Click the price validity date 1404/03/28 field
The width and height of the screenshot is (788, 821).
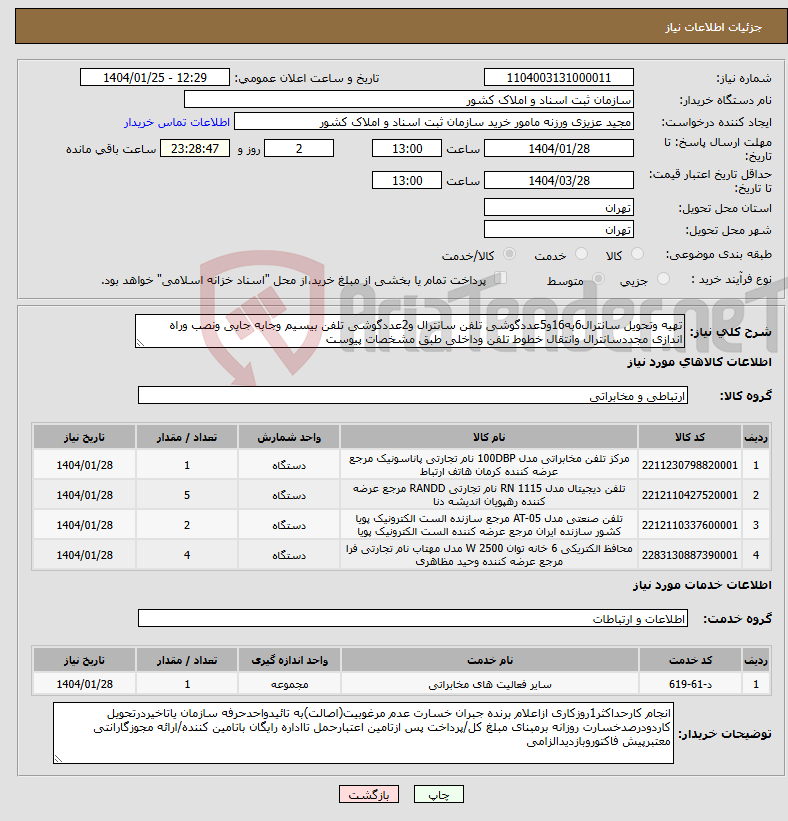pos(559,181)
